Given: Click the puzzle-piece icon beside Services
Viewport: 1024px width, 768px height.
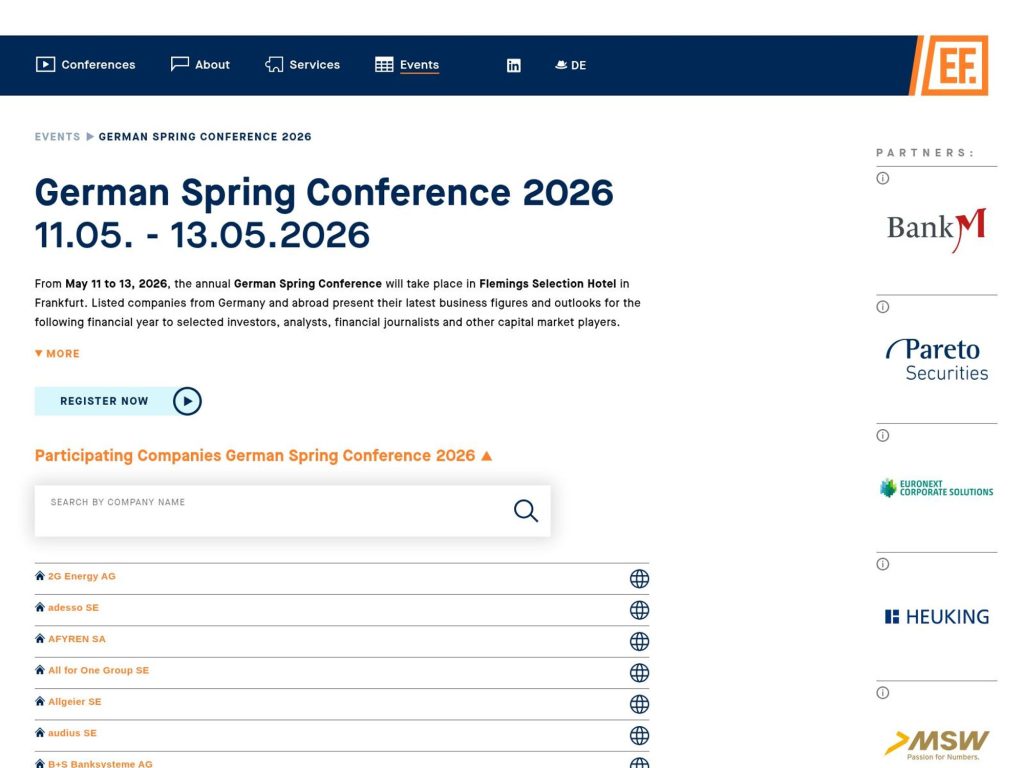Looking at the screenshot, I should [273, 64].
